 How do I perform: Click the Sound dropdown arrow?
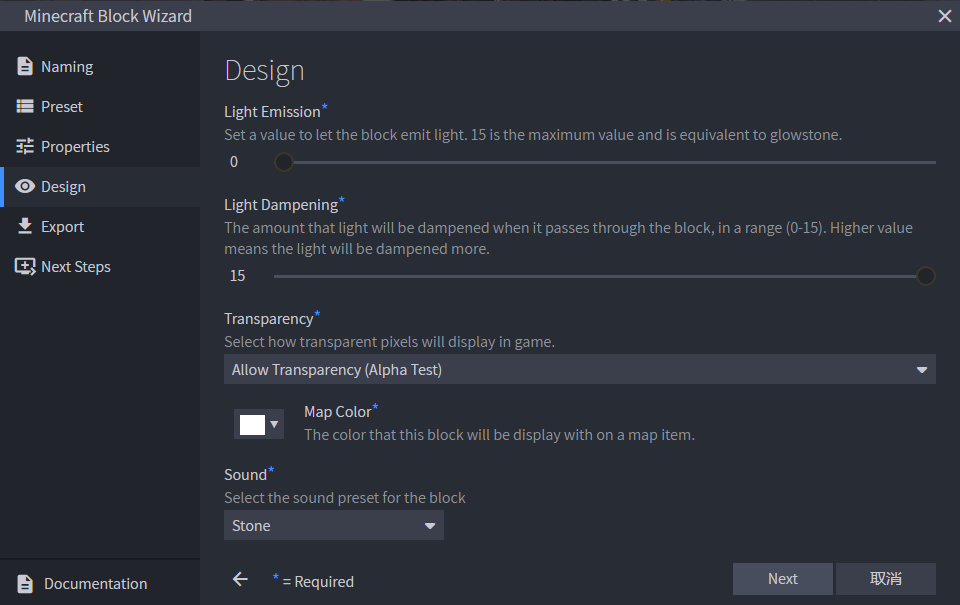[x=430, y=526]
